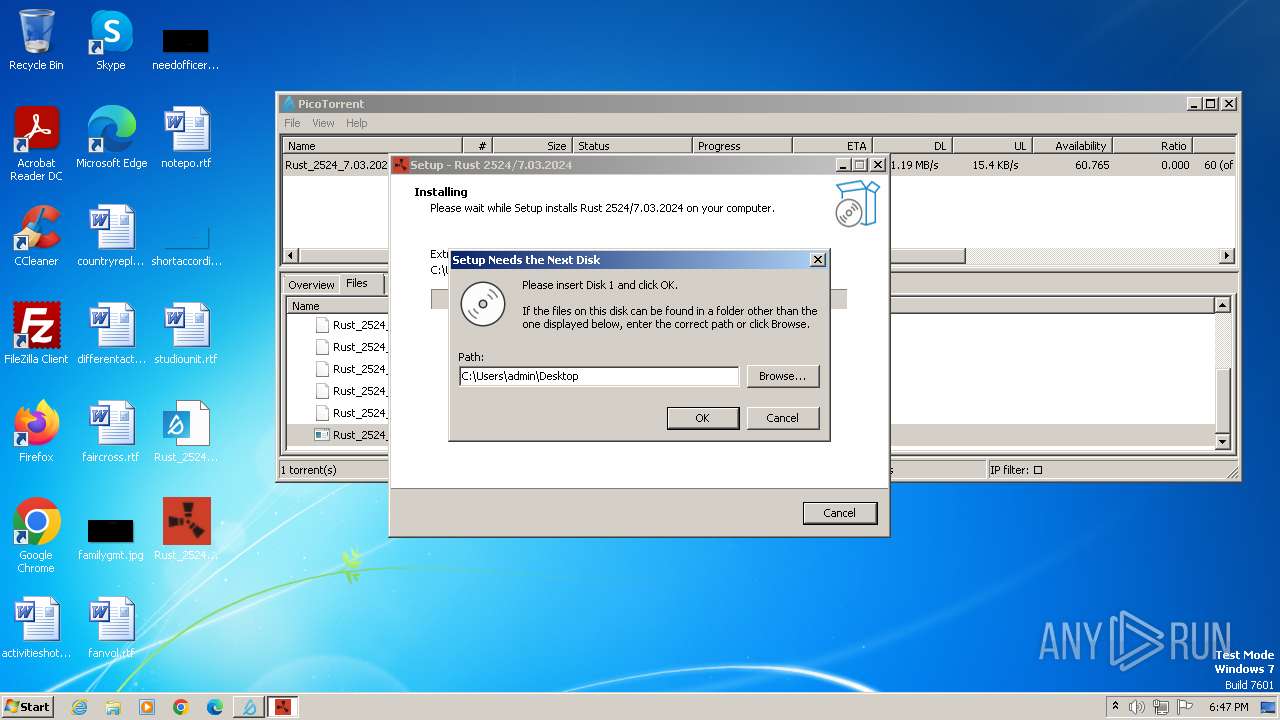The height and width of the screenshot is (720, 1280).
Task: Switch to PicoTorrent via taskbar button
Action: [x=249, y=707]
